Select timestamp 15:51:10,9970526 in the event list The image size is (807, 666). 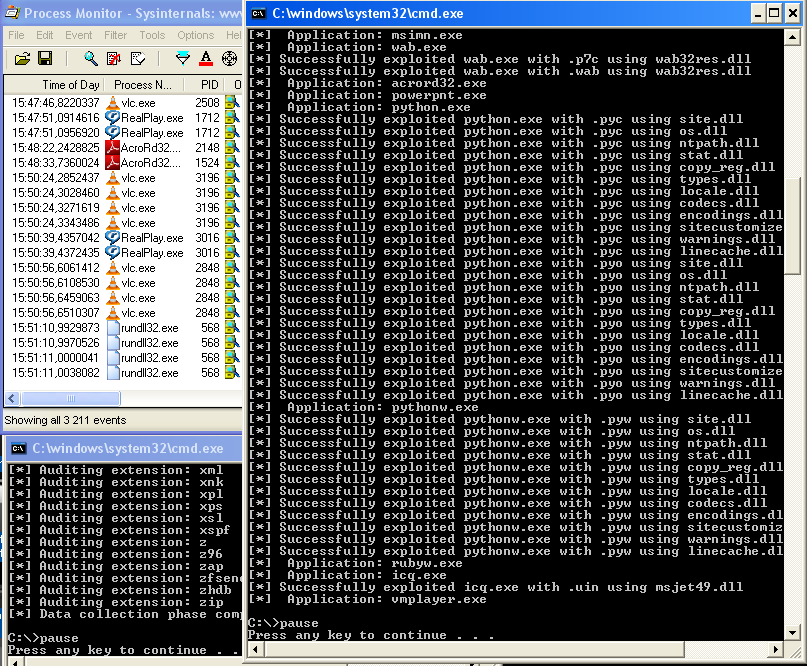click(56, 343)
